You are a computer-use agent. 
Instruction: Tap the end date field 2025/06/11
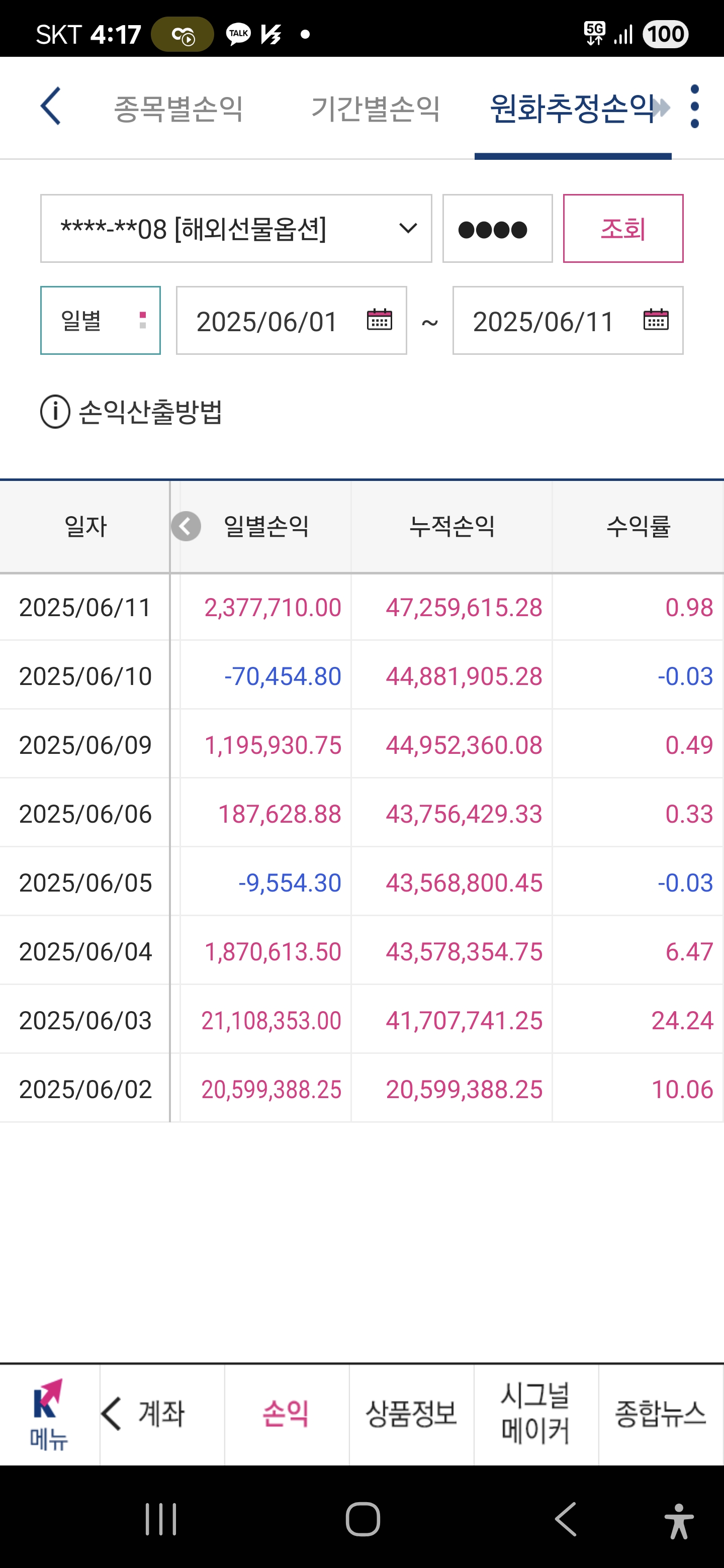568,320
